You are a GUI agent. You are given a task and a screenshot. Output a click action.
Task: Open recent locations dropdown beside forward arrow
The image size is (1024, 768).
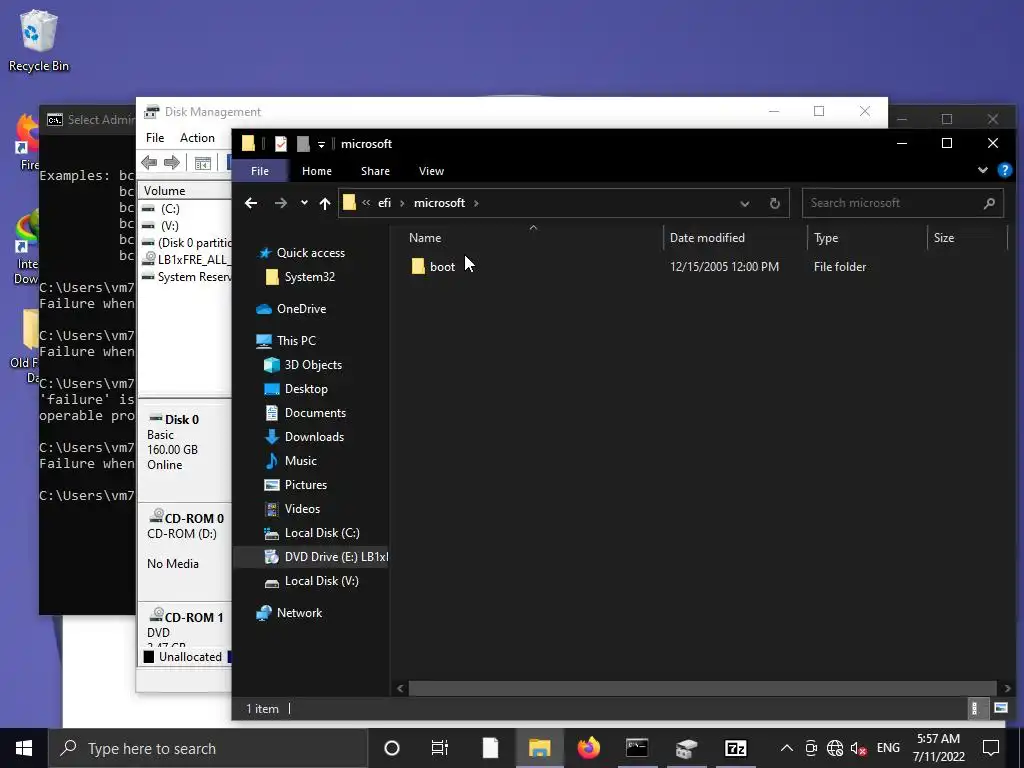coord(304,203)
